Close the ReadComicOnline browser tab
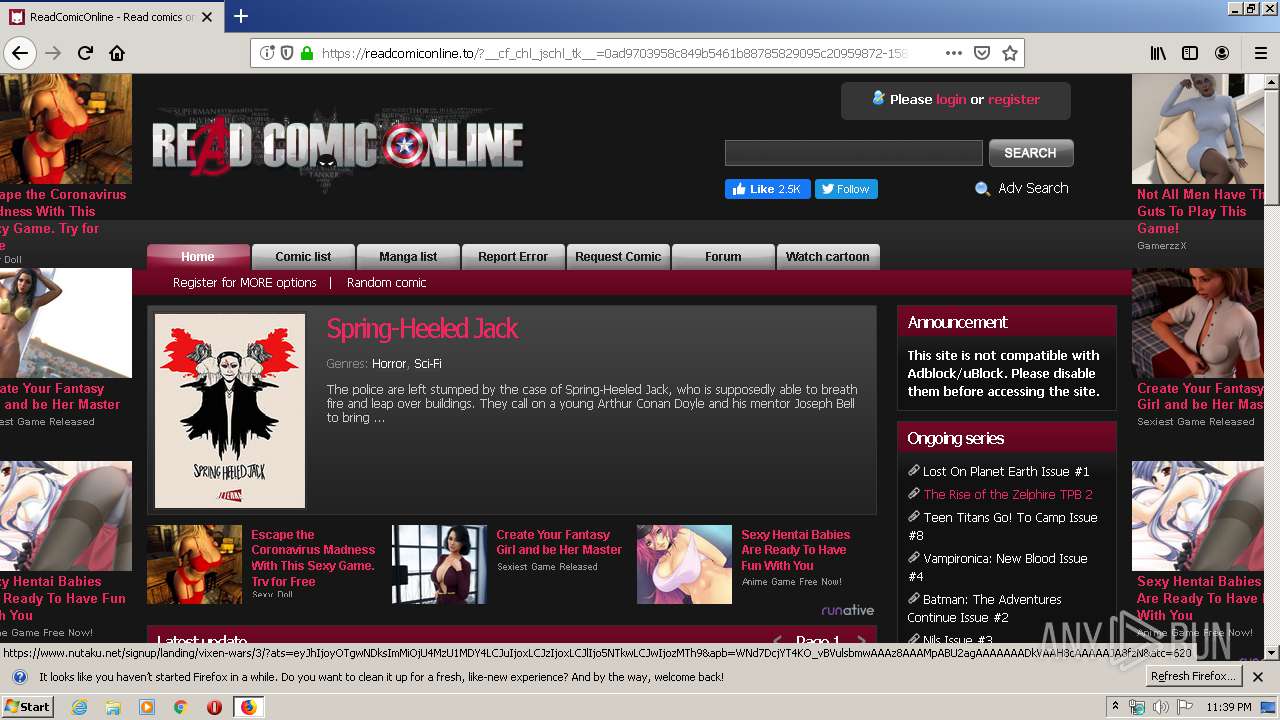The height and width of the screenshot is (720, 1280). point(208,17)
